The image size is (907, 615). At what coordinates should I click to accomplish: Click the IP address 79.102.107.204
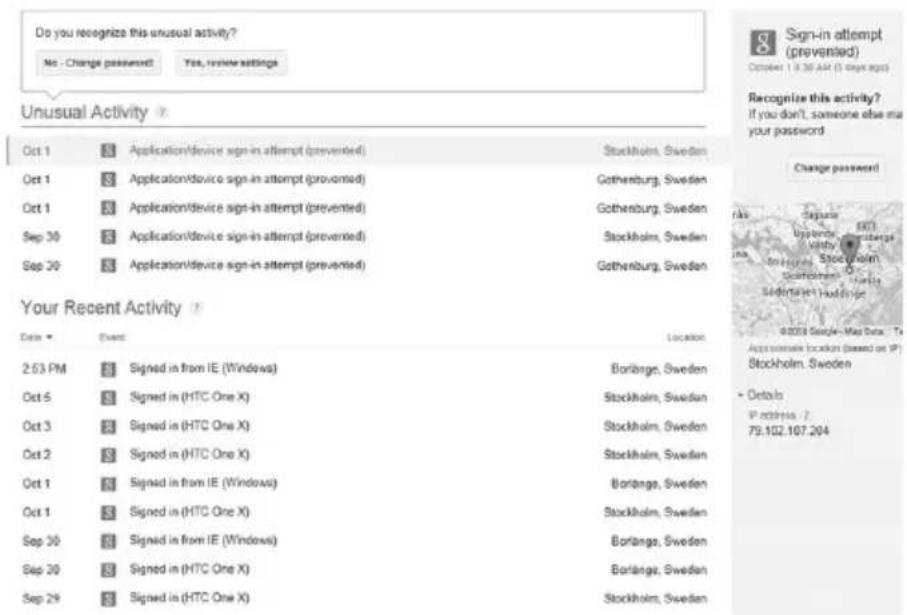[788, 431]
